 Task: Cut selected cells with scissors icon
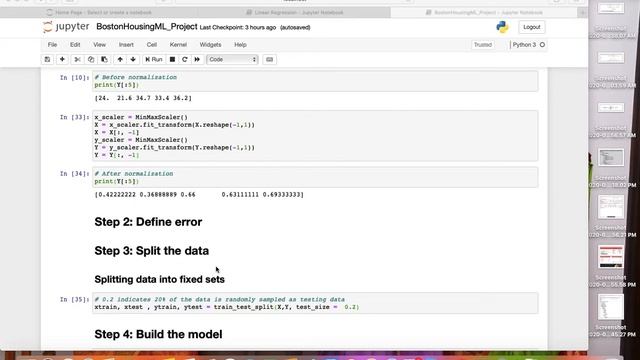pos(77,60)
